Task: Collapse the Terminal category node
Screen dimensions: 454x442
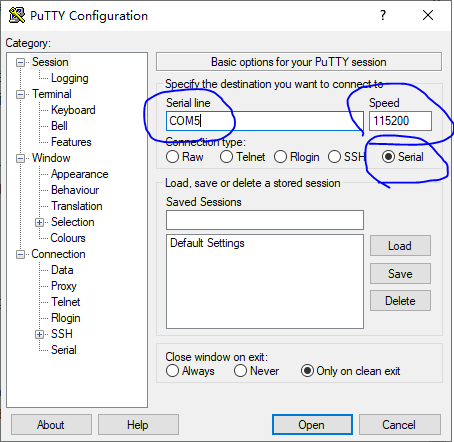Action: tap(20, 94)
